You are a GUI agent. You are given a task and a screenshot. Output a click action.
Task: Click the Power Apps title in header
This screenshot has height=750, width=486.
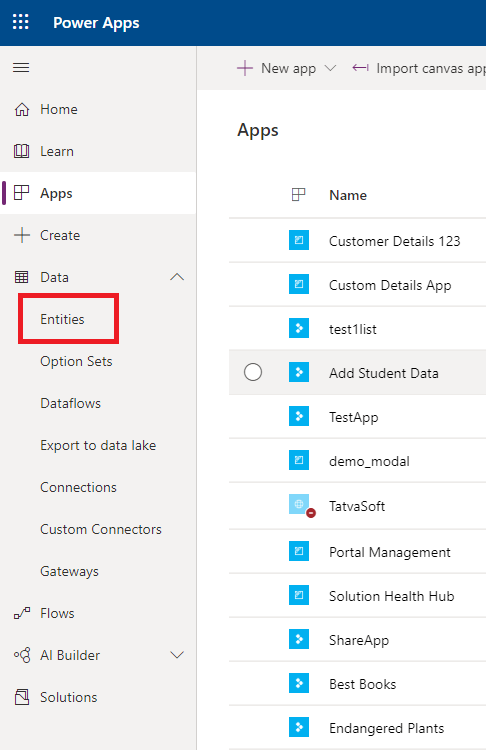(96, 23)
